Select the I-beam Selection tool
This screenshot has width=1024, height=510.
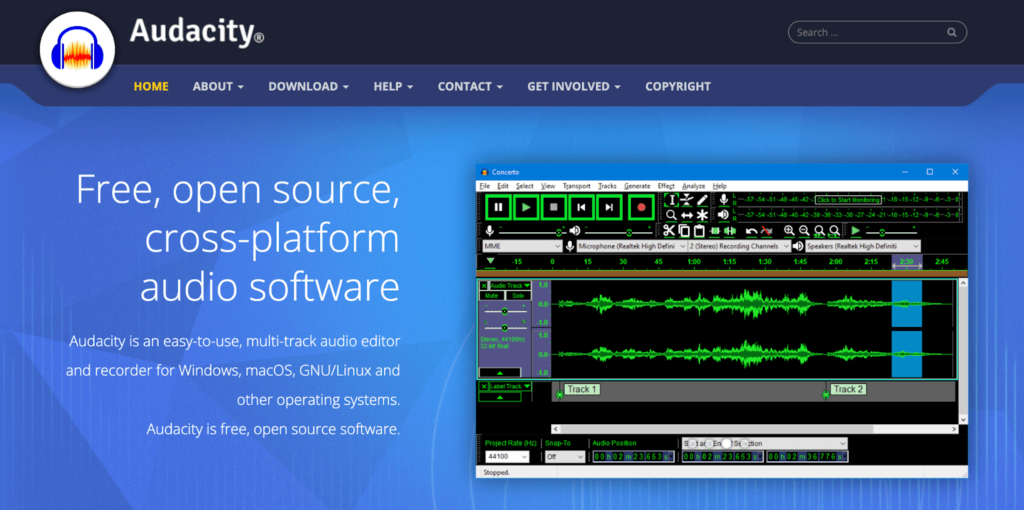pyautogui.click(x=671, y=200)
